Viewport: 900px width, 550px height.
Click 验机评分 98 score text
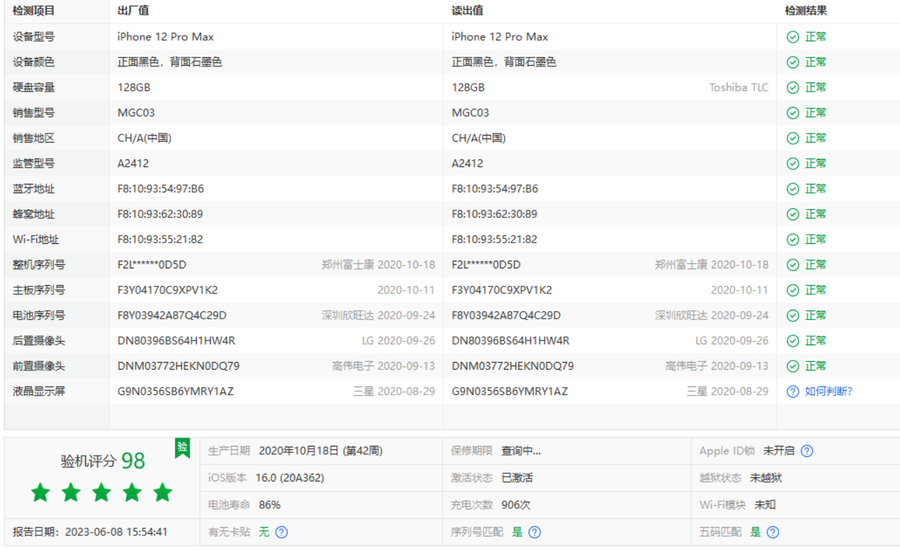click(x=103, y=460)
